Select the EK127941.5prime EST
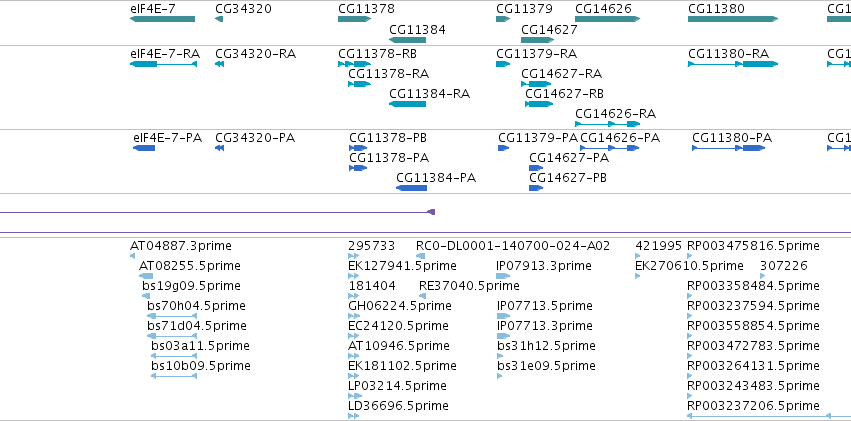 tap(354, 276)
